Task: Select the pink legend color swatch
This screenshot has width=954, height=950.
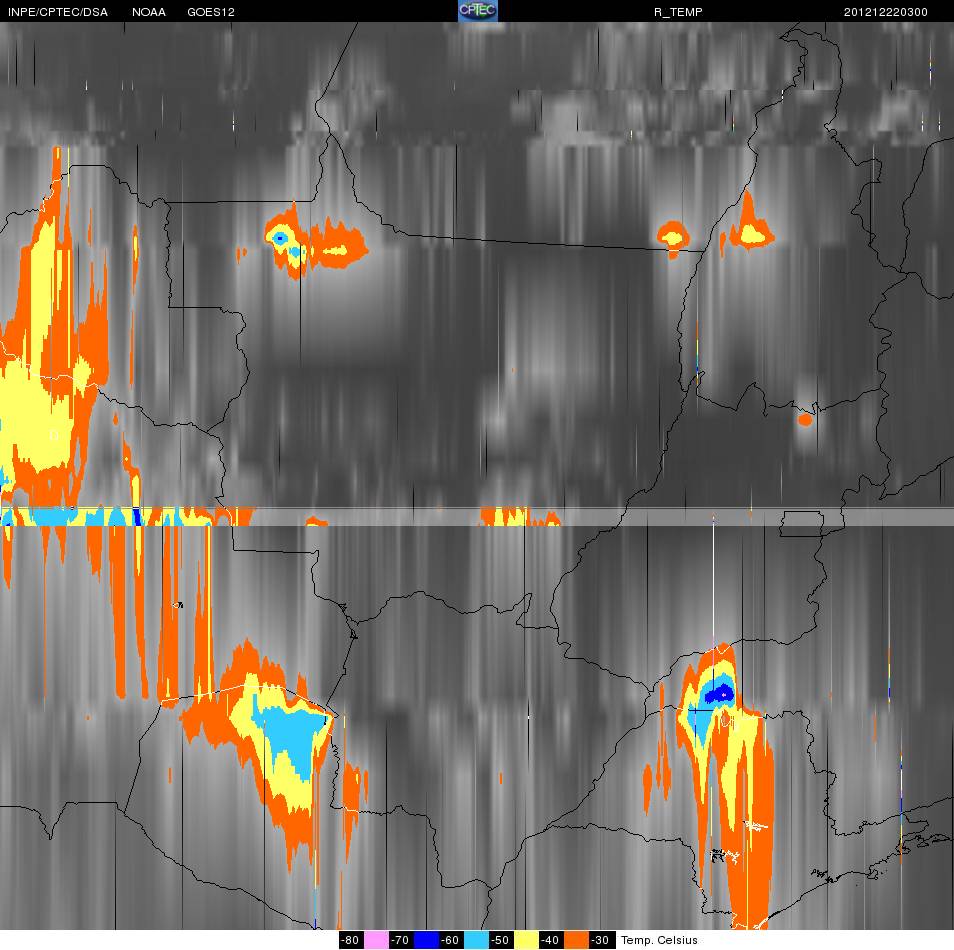Action: [376, 940]
